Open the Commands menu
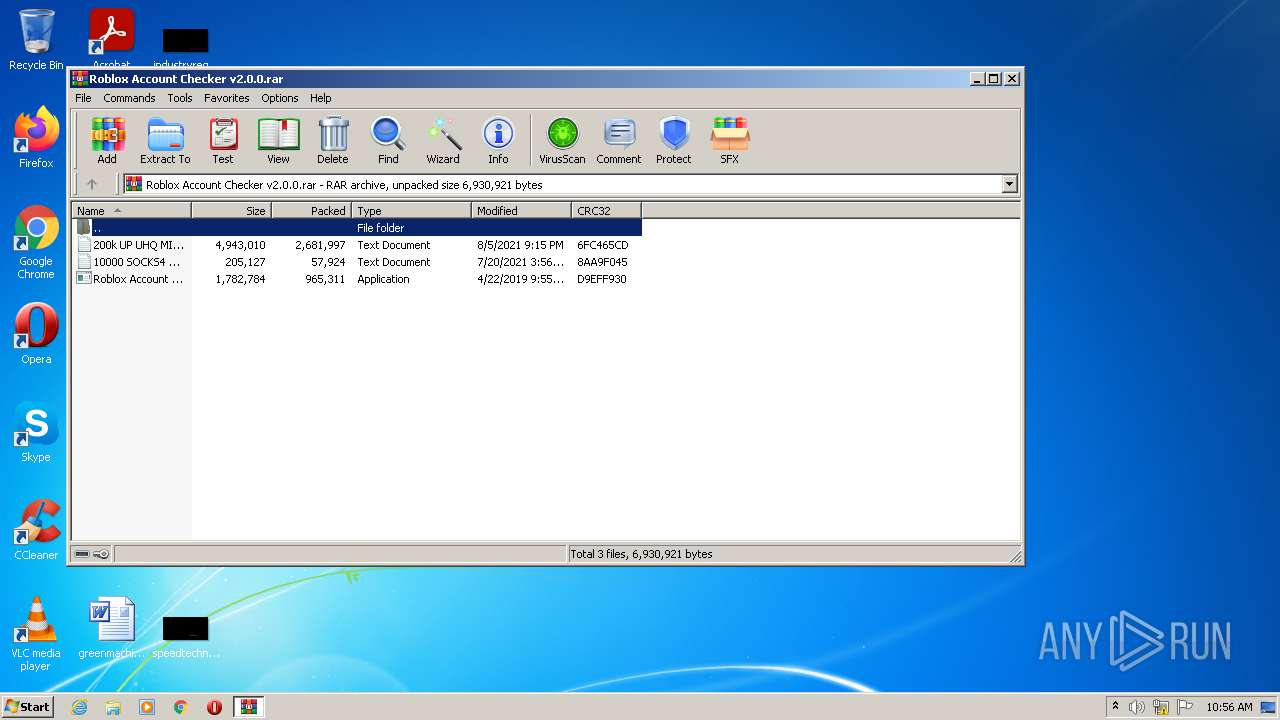The height and width of the screenshot is (720, 1280). 129,98
